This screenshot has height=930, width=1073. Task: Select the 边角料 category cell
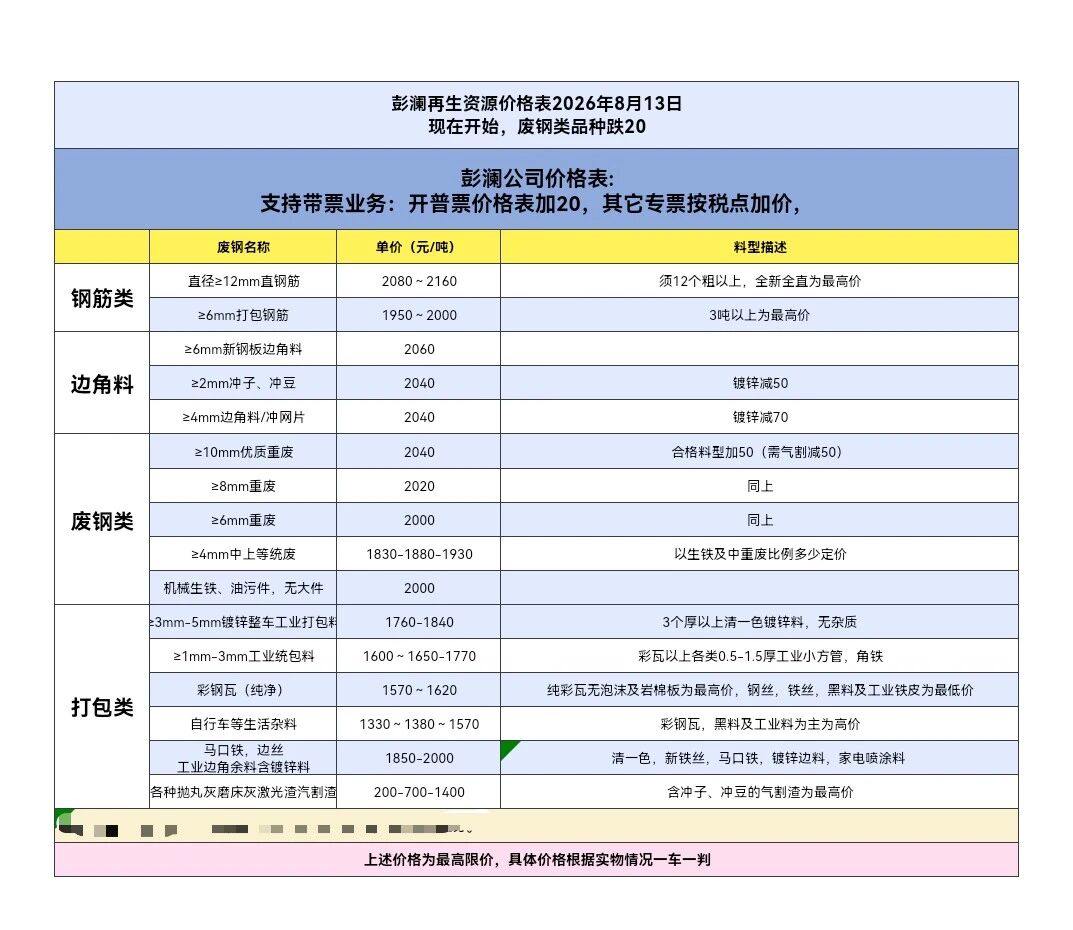[102, 383]
